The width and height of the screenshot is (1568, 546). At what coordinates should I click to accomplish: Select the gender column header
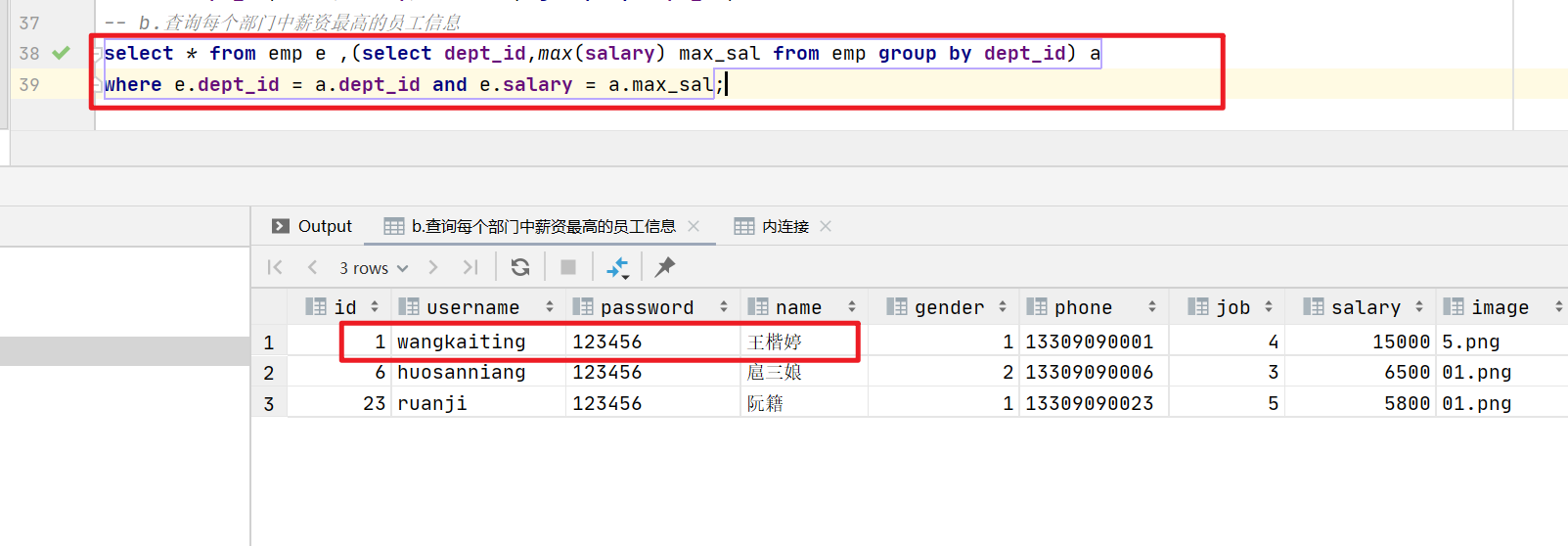tap(948, 307)
